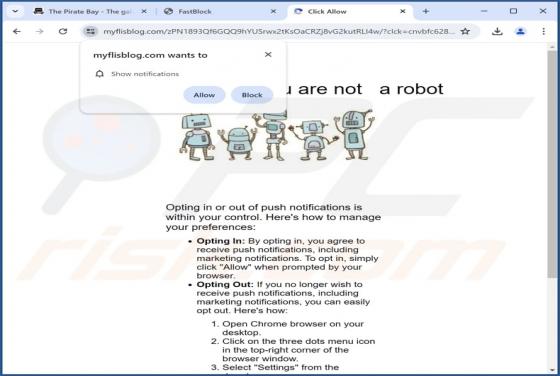
Task: Click the 'Opting Out:' bold text
Action: [225, 285]
